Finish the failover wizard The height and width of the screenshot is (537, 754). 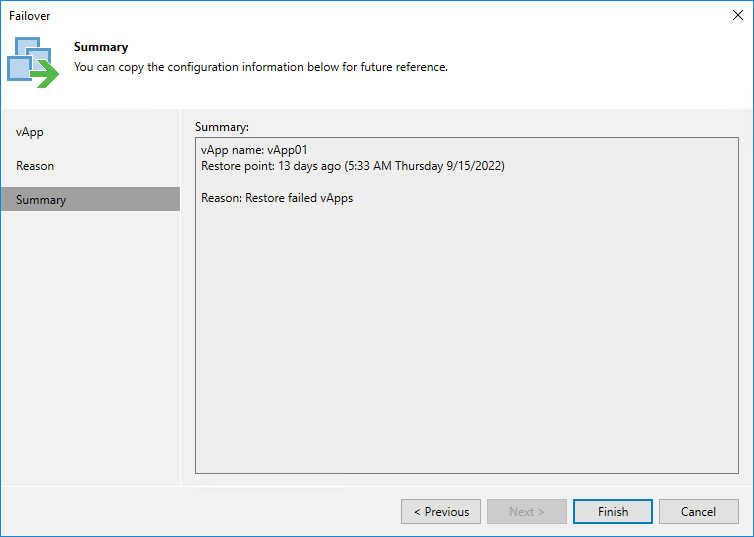613,512
